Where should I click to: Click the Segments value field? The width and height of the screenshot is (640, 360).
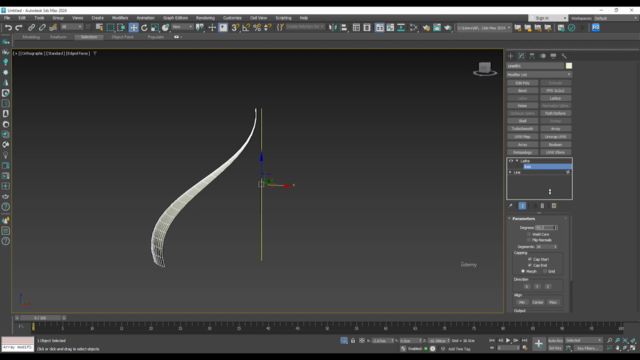pos(544,247)
